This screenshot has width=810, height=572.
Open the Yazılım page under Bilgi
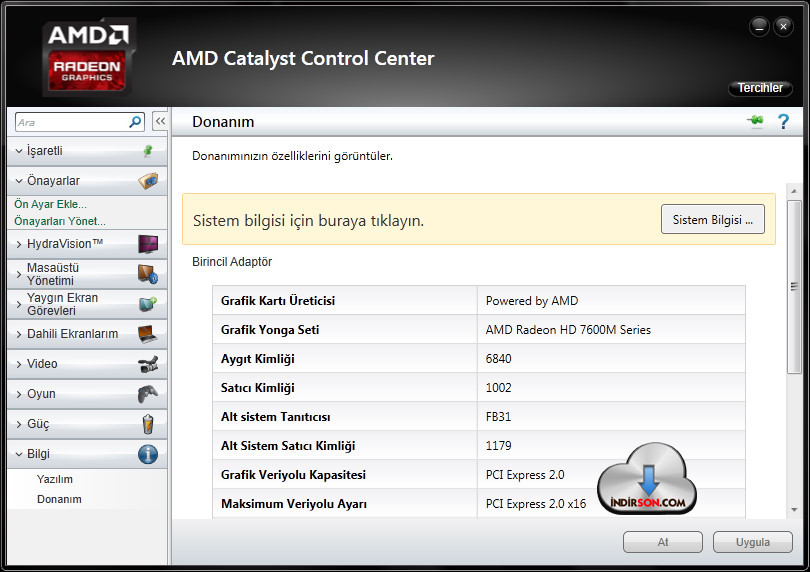click(x=55, y=479)
